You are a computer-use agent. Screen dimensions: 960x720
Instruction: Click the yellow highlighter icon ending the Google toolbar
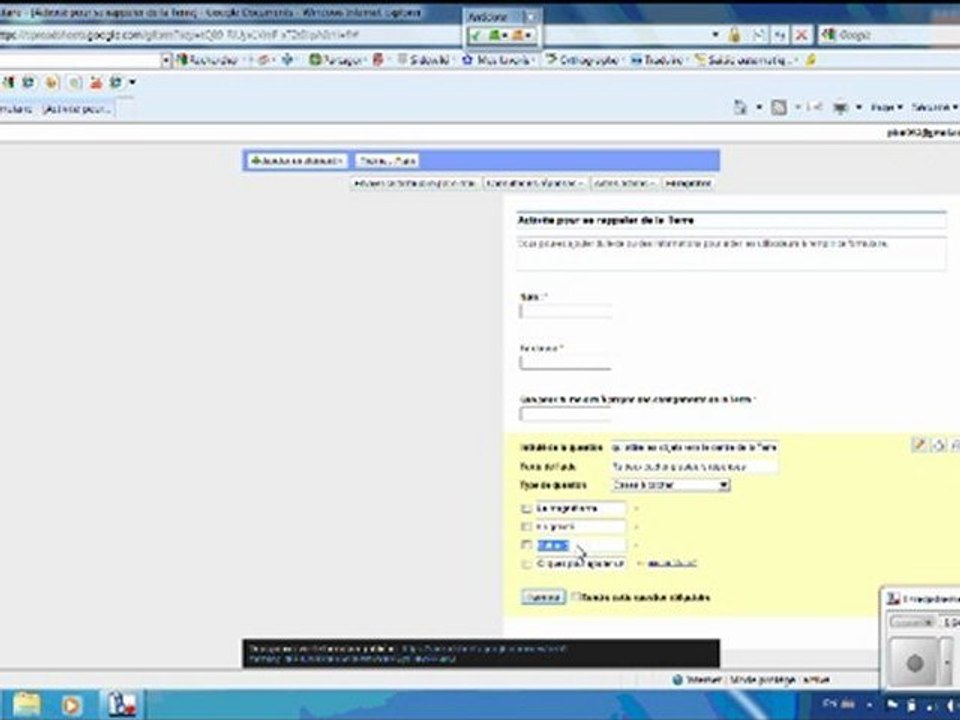tap(811, 60)
